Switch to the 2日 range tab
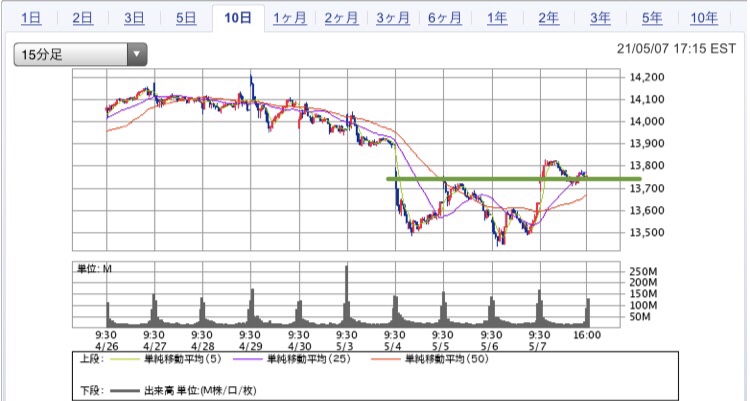 (x=83, y=18)
